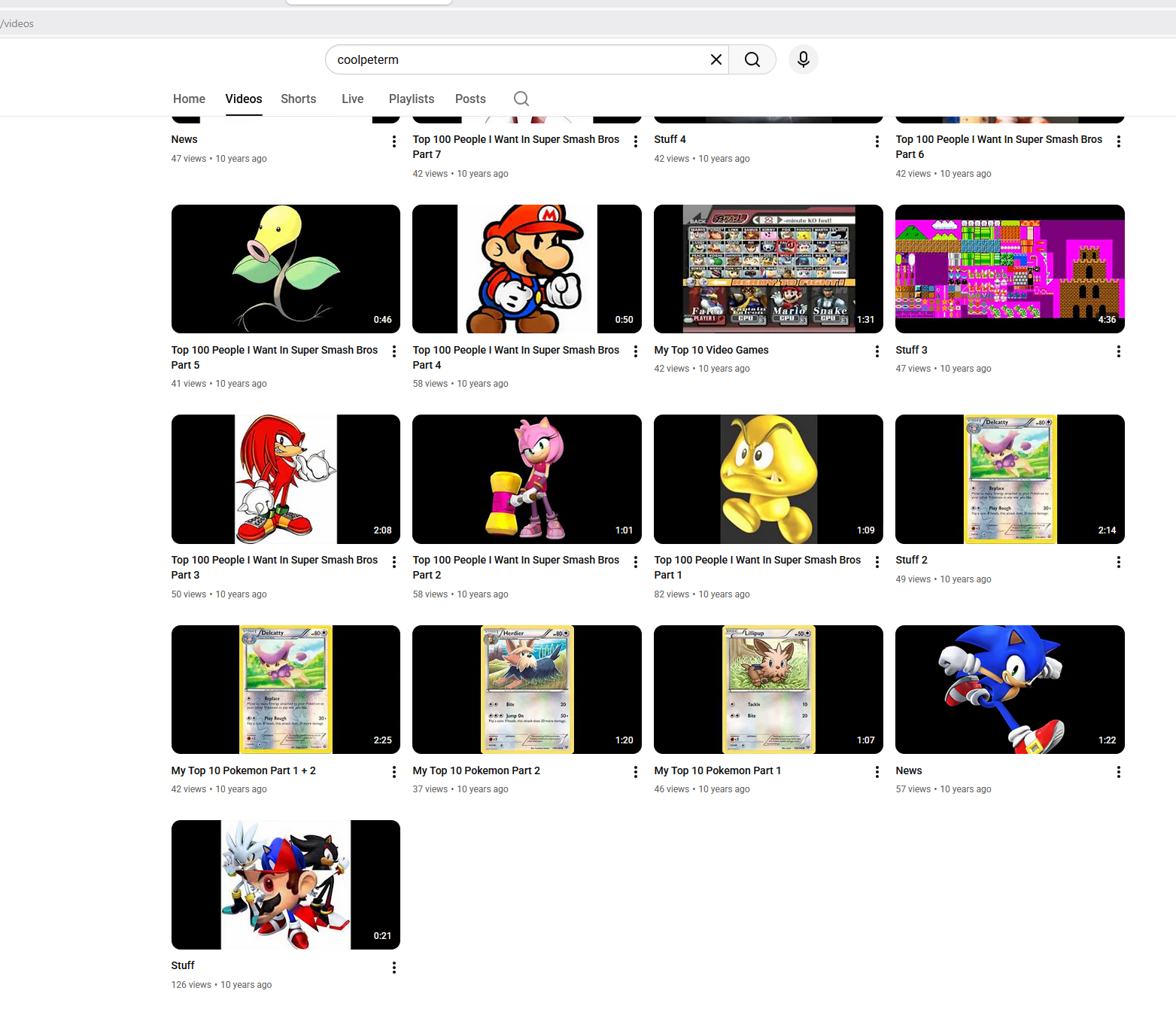Open the Live tab
The width and height of the screenshot is (1176, 1015).
pyautogui.click(x=352, y=99)
